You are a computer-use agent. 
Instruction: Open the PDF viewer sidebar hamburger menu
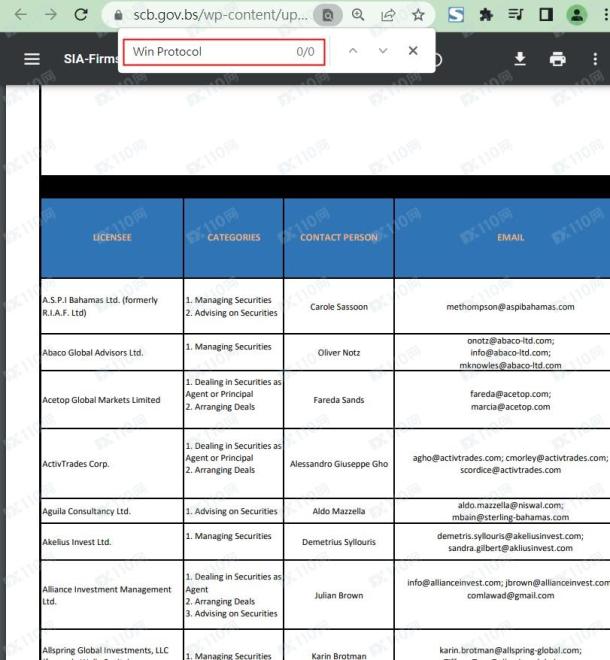point(32,59)
